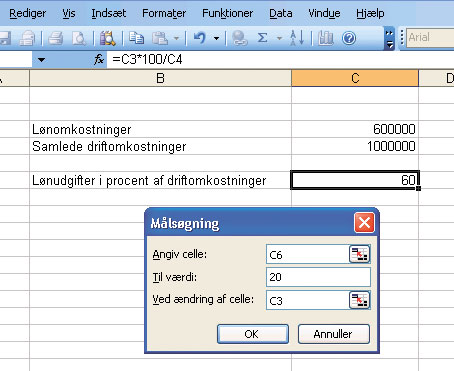Viewport: 454px width, 371px height.
Task: Click the Arial font name box
Action: [x=430, y=37]
